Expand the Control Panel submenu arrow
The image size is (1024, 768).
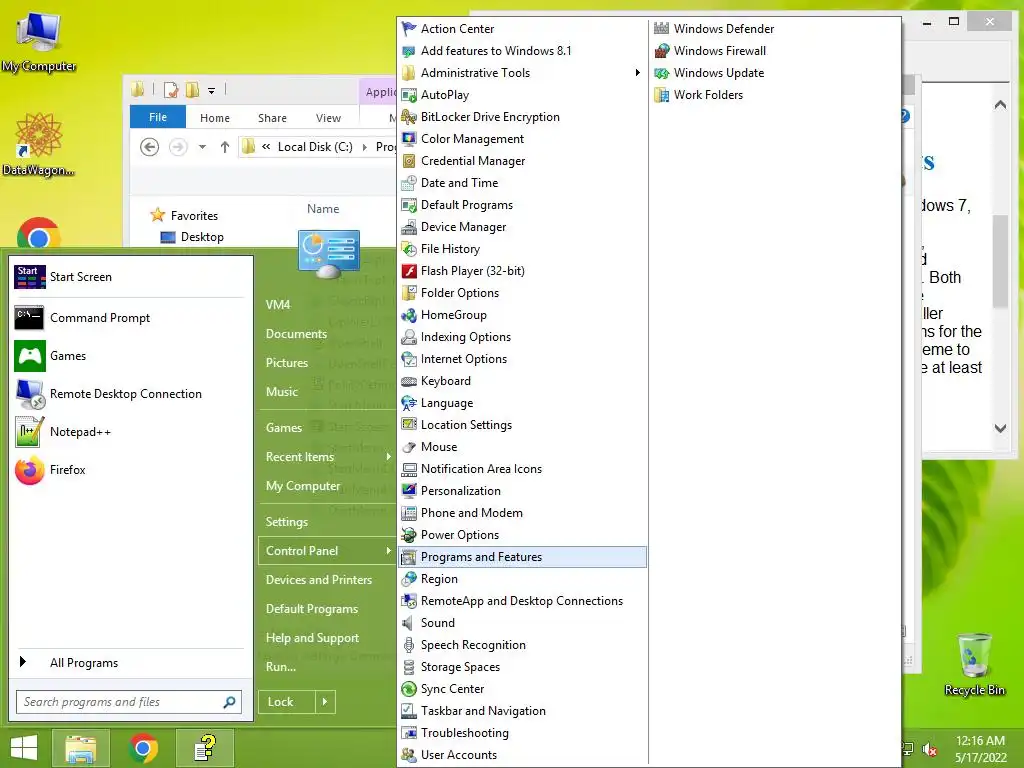pos(389,551)
